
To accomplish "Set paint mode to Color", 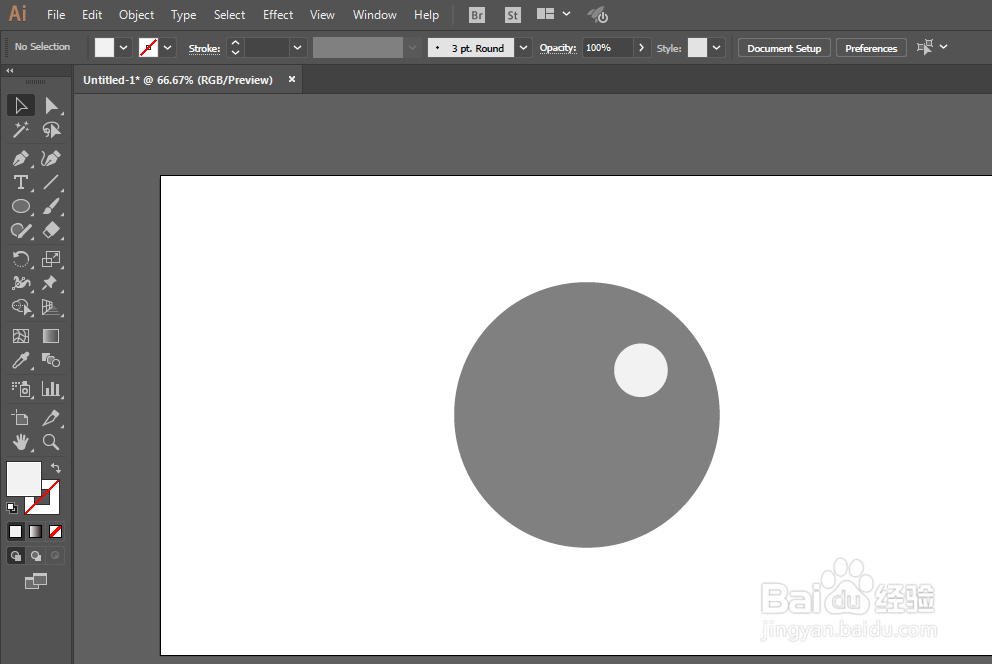I will 15,531.
